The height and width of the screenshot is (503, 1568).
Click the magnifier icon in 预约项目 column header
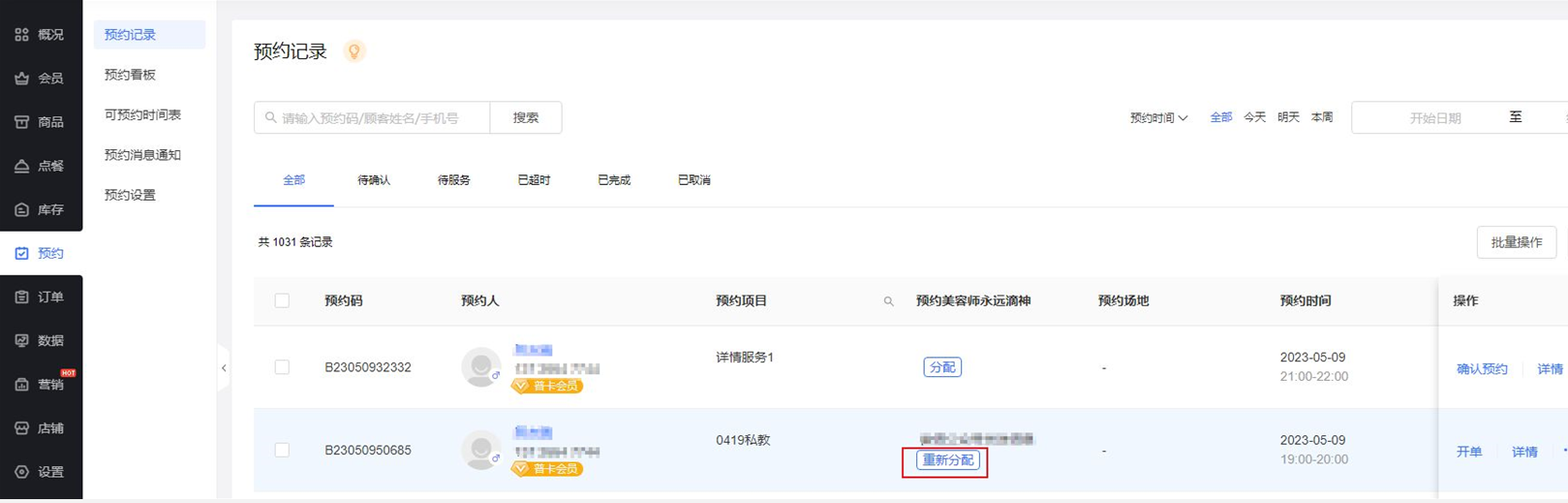point(888,301)
